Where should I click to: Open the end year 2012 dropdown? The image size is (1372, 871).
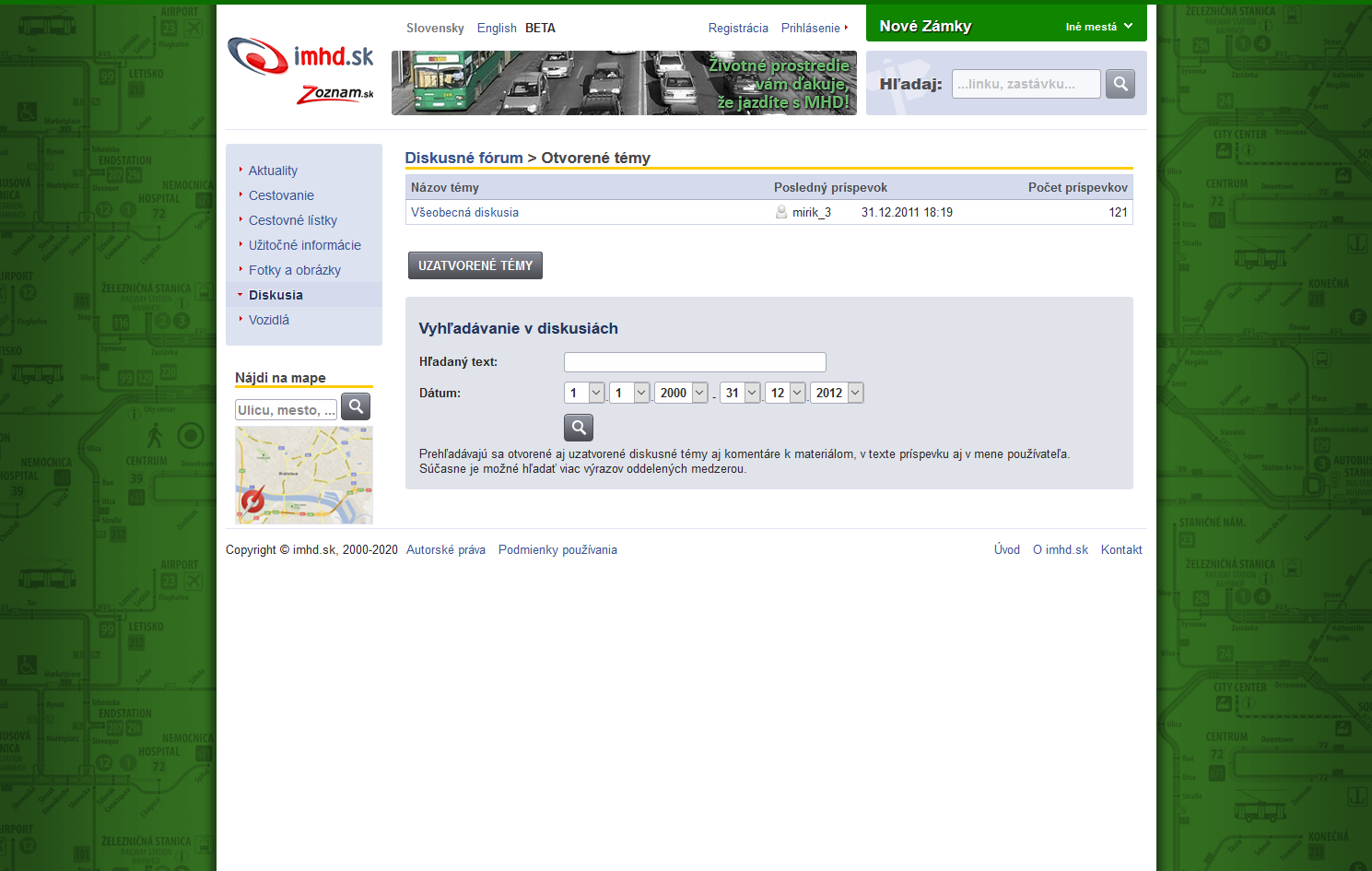coord(837,393)
